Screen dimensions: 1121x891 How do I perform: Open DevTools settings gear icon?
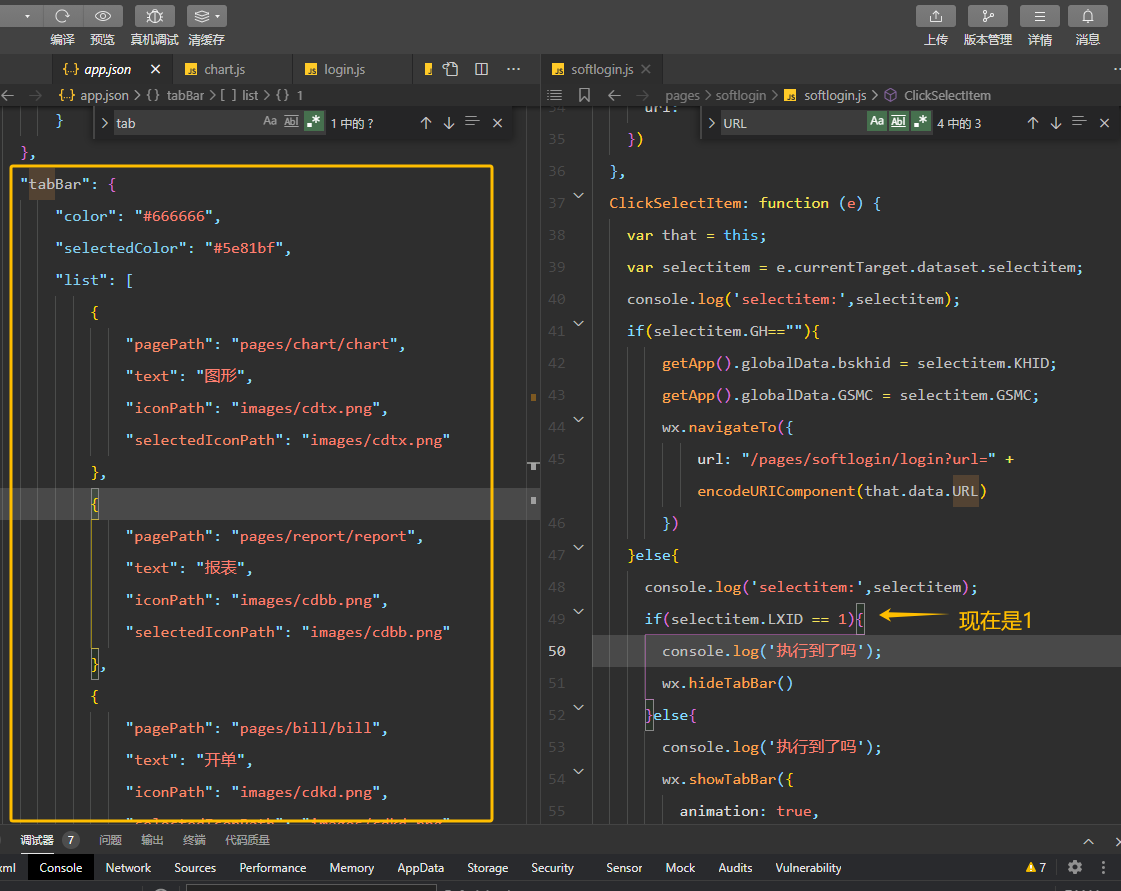[x=1075, y=867]
